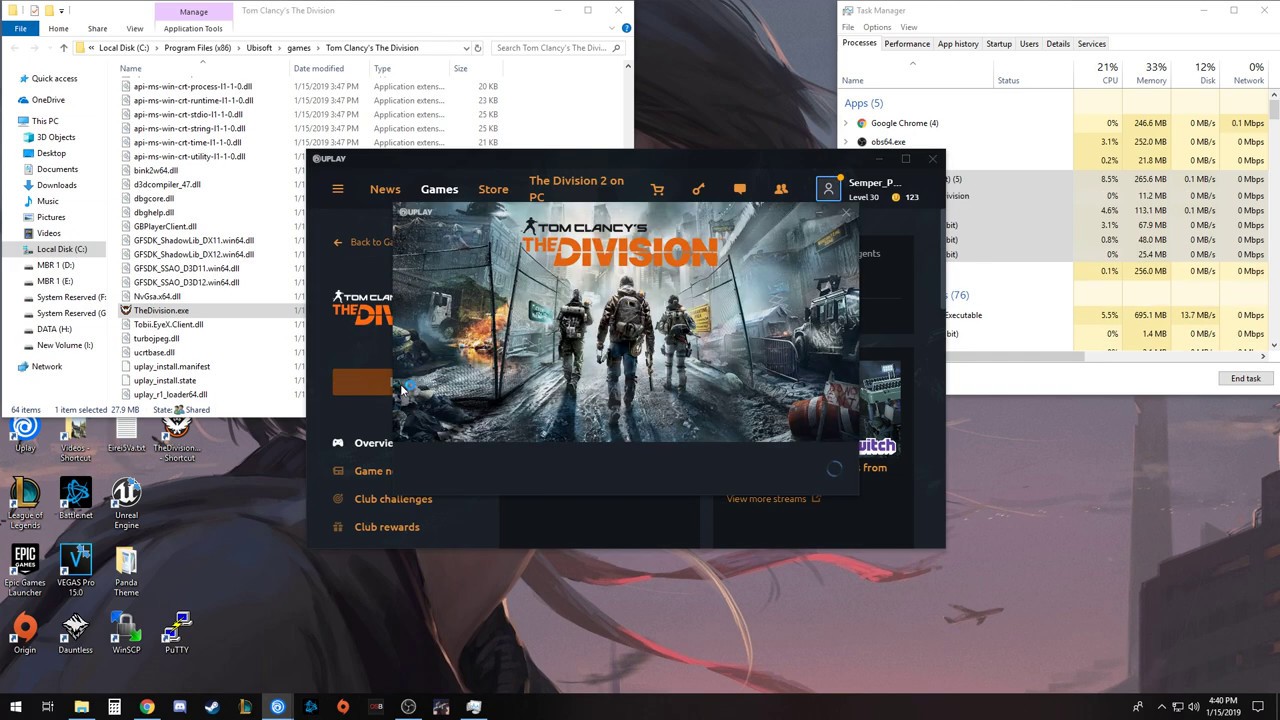Select Panda Theme folder on desktop
Screen dimensions: 1280x720
point(126,570)
